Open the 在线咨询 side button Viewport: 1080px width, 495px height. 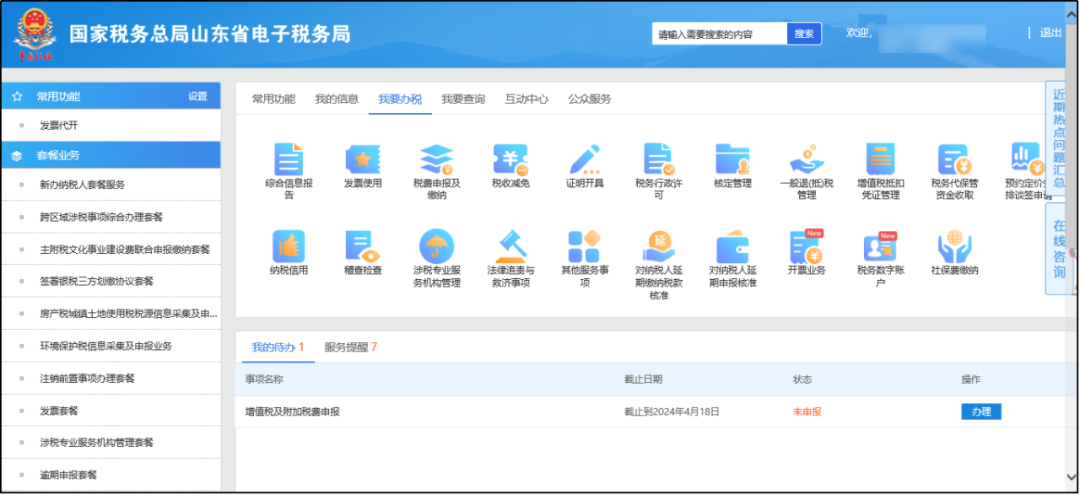coord(1060,249)
